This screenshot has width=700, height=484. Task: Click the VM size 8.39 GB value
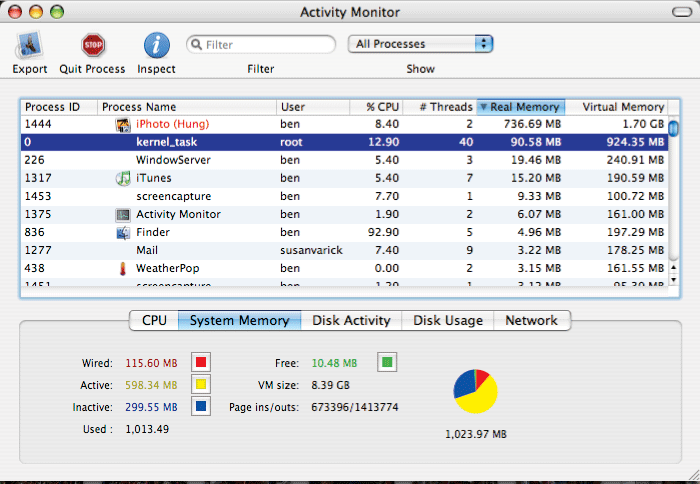[330, 385]
